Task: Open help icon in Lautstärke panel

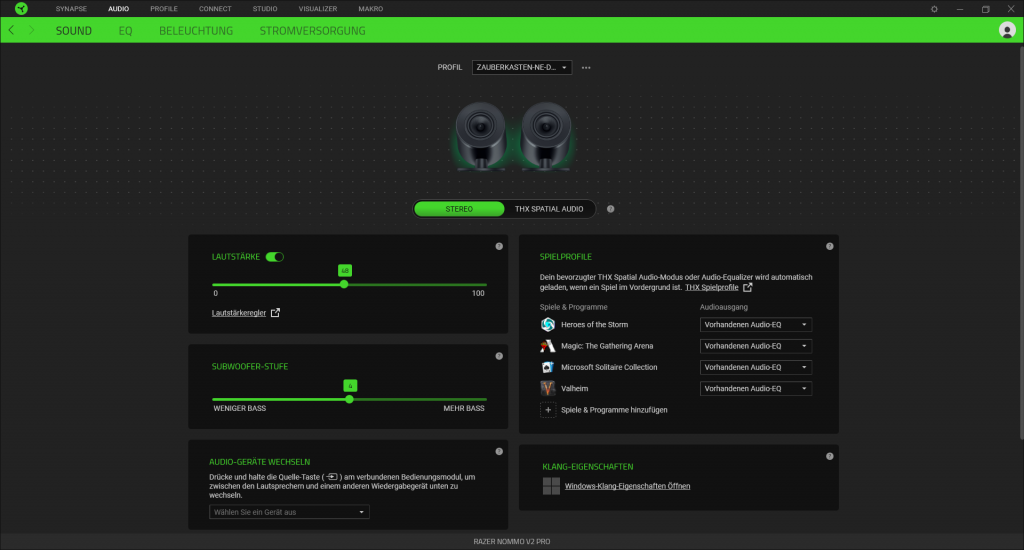Action: pos(499,246)
